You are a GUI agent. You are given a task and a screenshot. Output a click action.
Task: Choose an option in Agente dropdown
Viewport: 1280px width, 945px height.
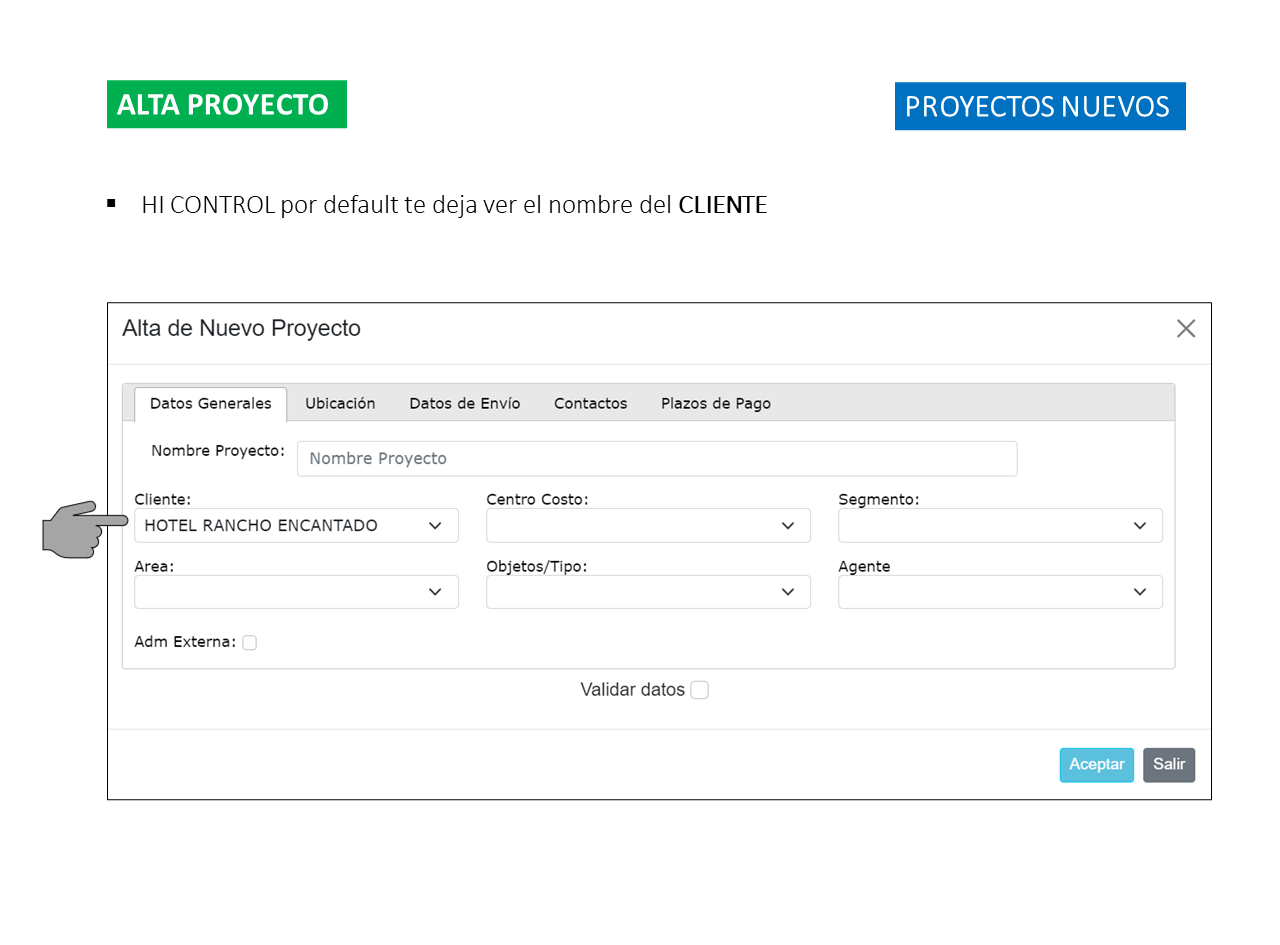click(x=1000, y=592)
